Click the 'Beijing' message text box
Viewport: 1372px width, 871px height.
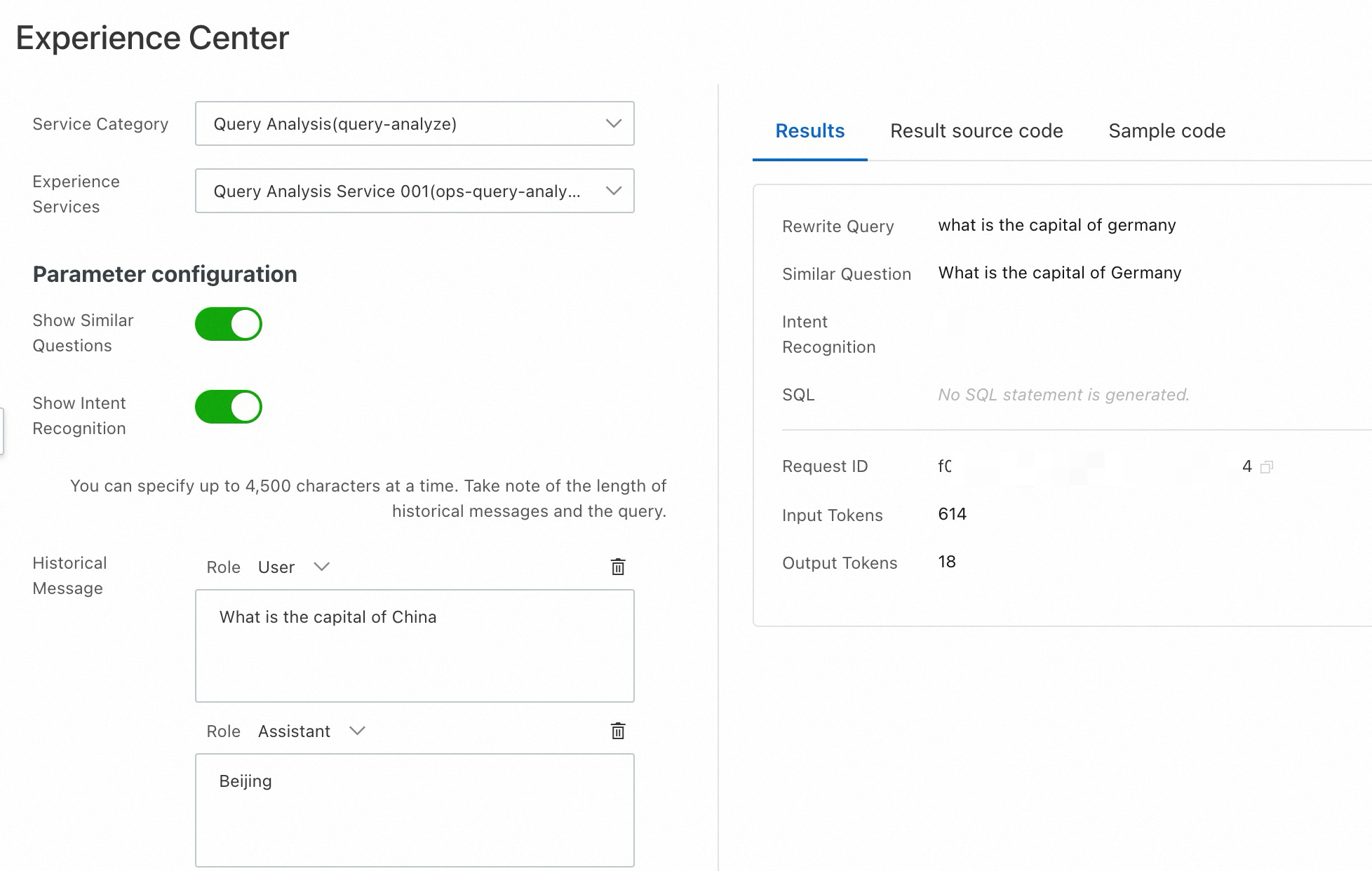pyautogui.click(x=414, y=809)
